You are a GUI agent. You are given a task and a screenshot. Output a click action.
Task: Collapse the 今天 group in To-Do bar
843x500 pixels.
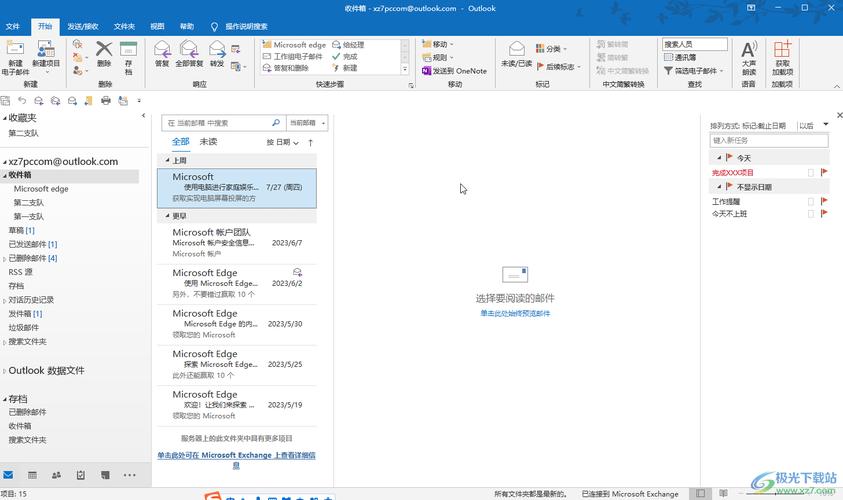coord(719,158)
